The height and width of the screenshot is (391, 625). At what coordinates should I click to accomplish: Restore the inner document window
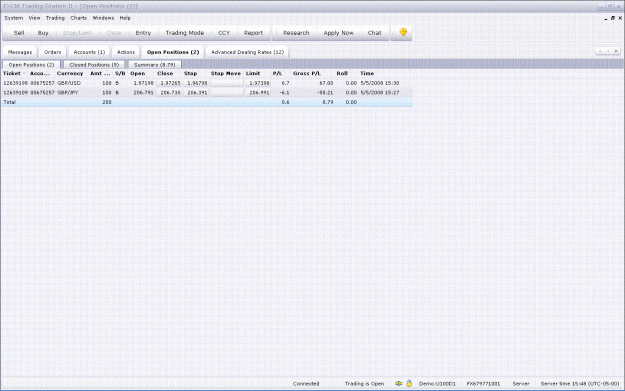pos(613,18)
